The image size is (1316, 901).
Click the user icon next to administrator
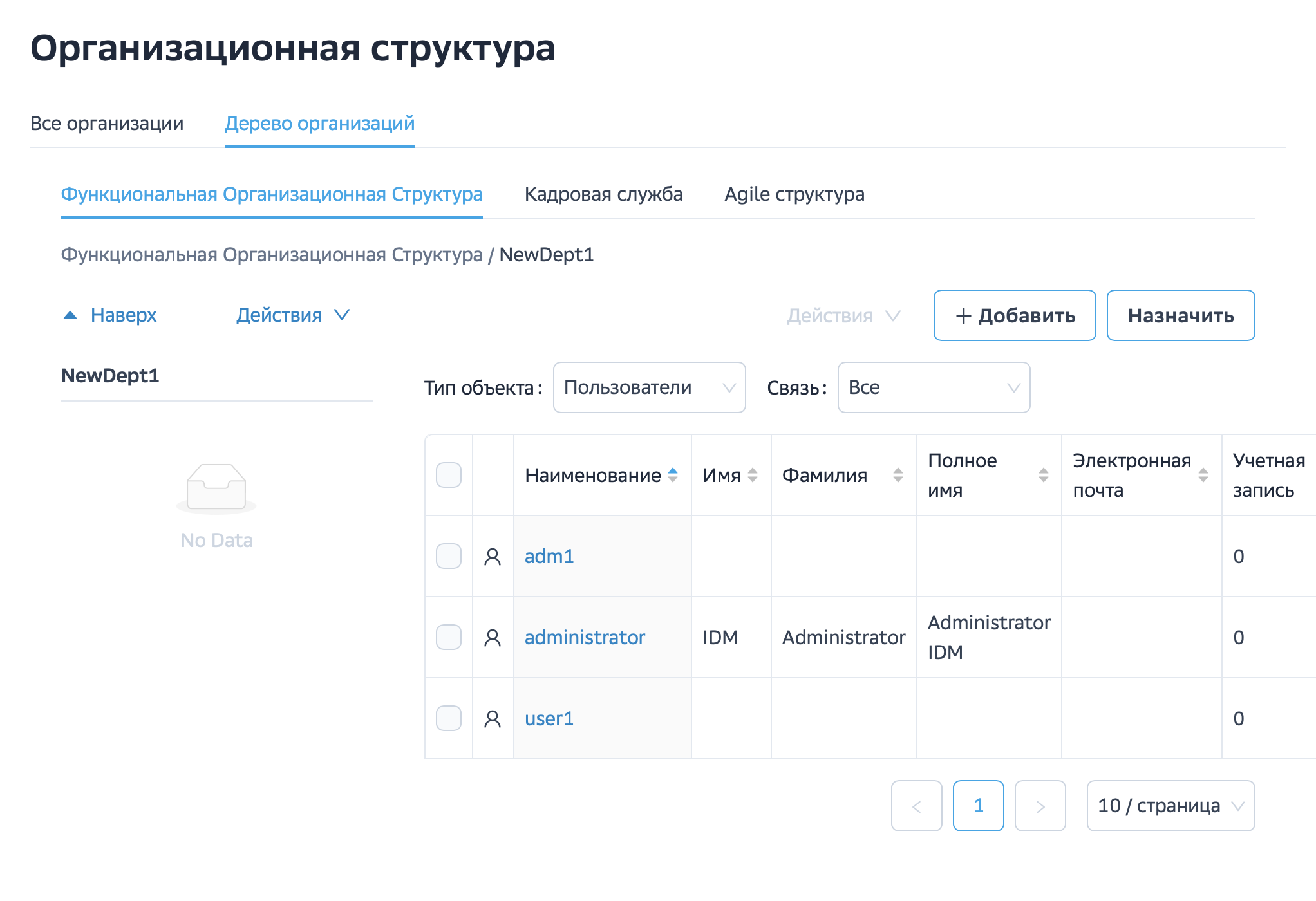coord(493,638)
